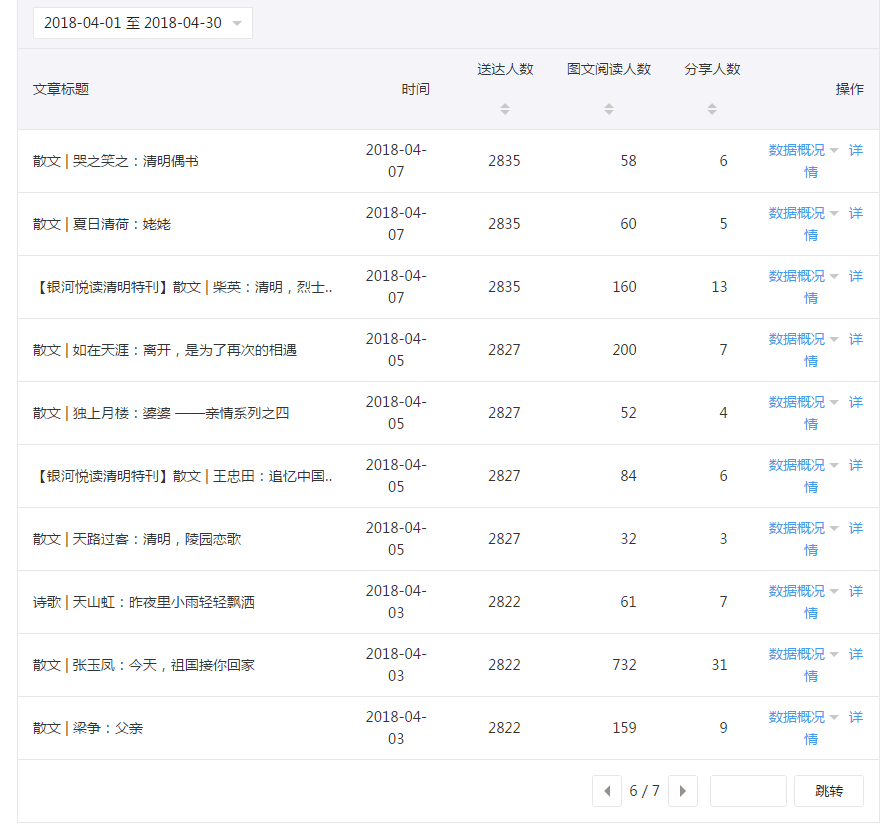The width and height of the screenshot is (894, 826).
Task: Sort by 送达人数 column arrows
Action: pyautogui.click(x=505, y=109)
